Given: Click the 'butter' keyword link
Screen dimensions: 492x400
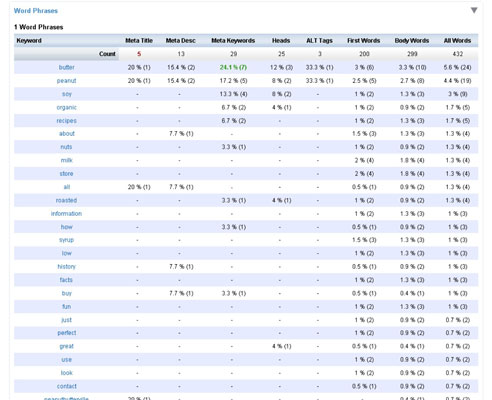Looking at the screenshot, I should (67, 67).
